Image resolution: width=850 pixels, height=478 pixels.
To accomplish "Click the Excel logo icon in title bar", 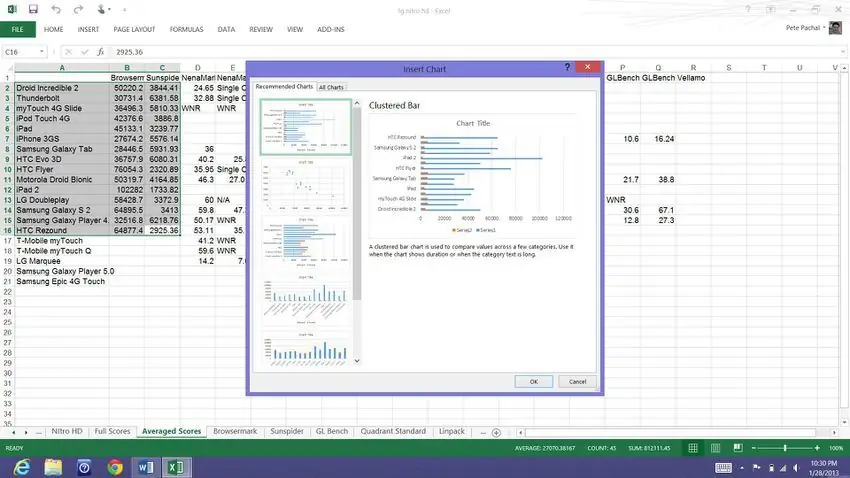I will [x=11, y=9].
